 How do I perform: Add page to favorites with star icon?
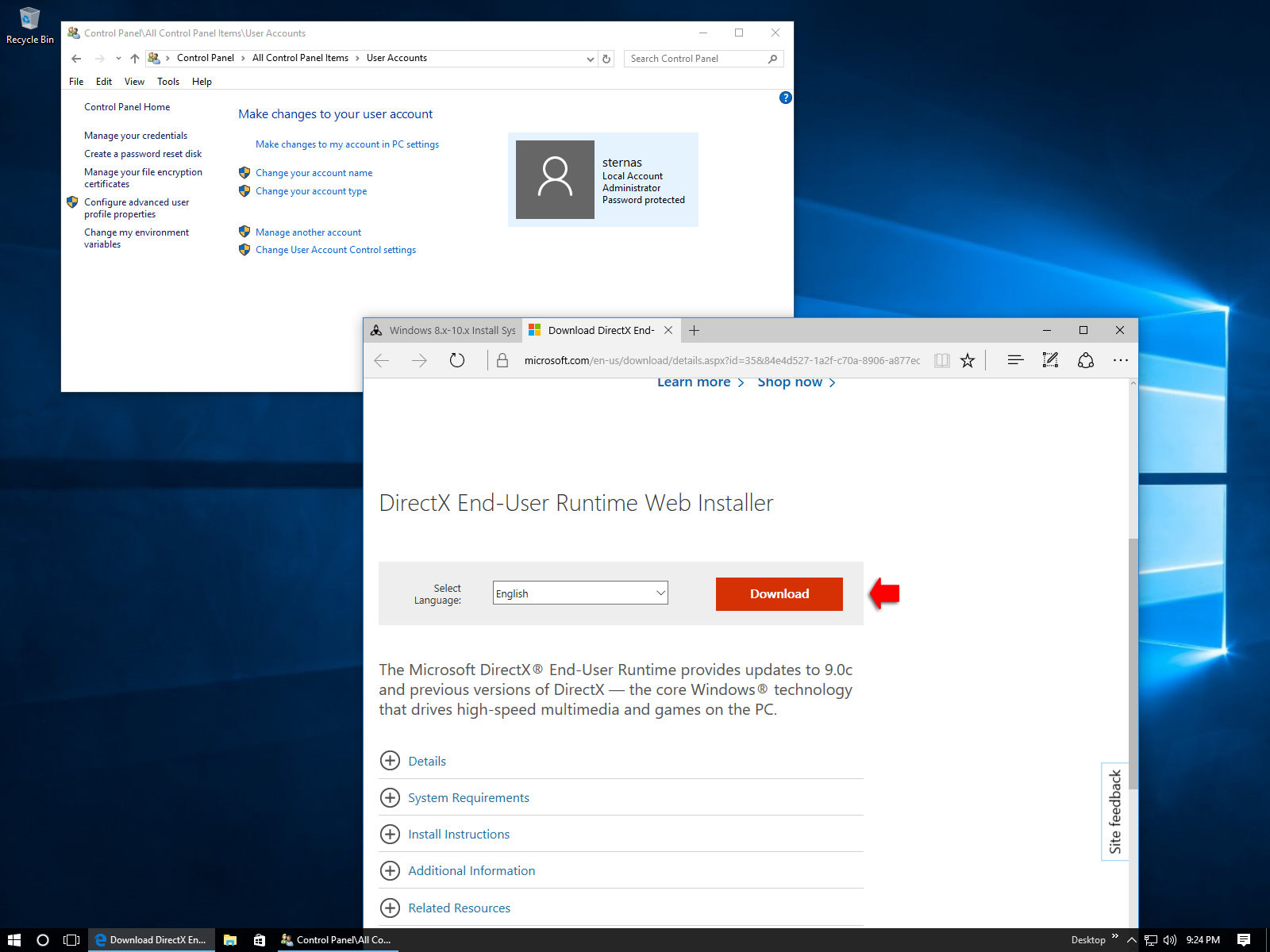(968, 360)
